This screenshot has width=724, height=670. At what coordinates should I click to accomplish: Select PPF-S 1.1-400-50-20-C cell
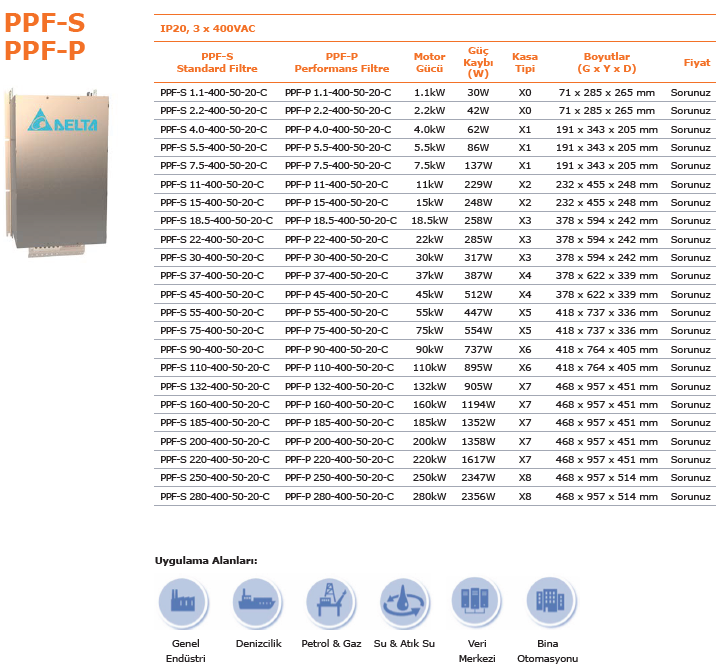click(213, 92)
